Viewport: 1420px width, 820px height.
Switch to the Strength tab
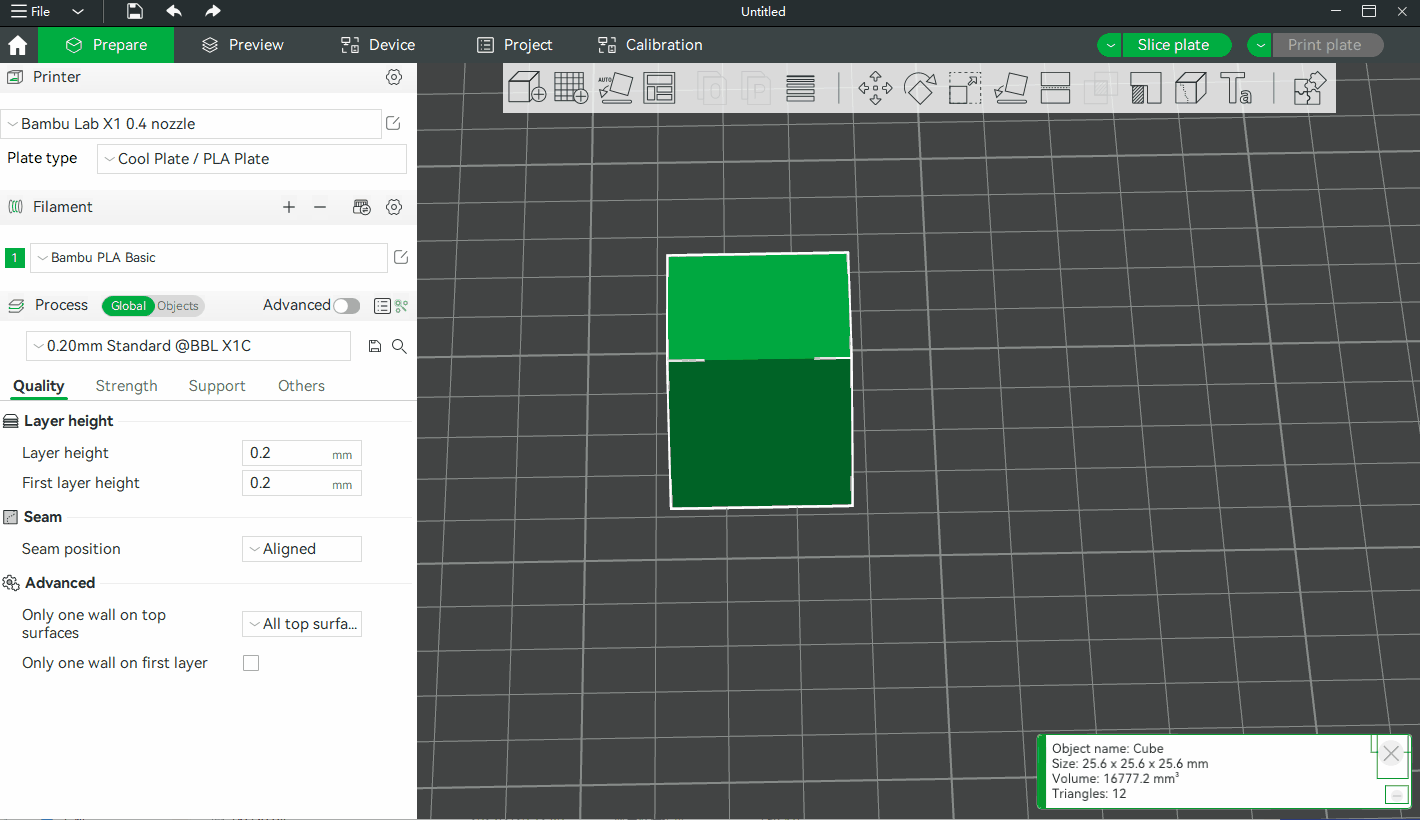(126, 386)
